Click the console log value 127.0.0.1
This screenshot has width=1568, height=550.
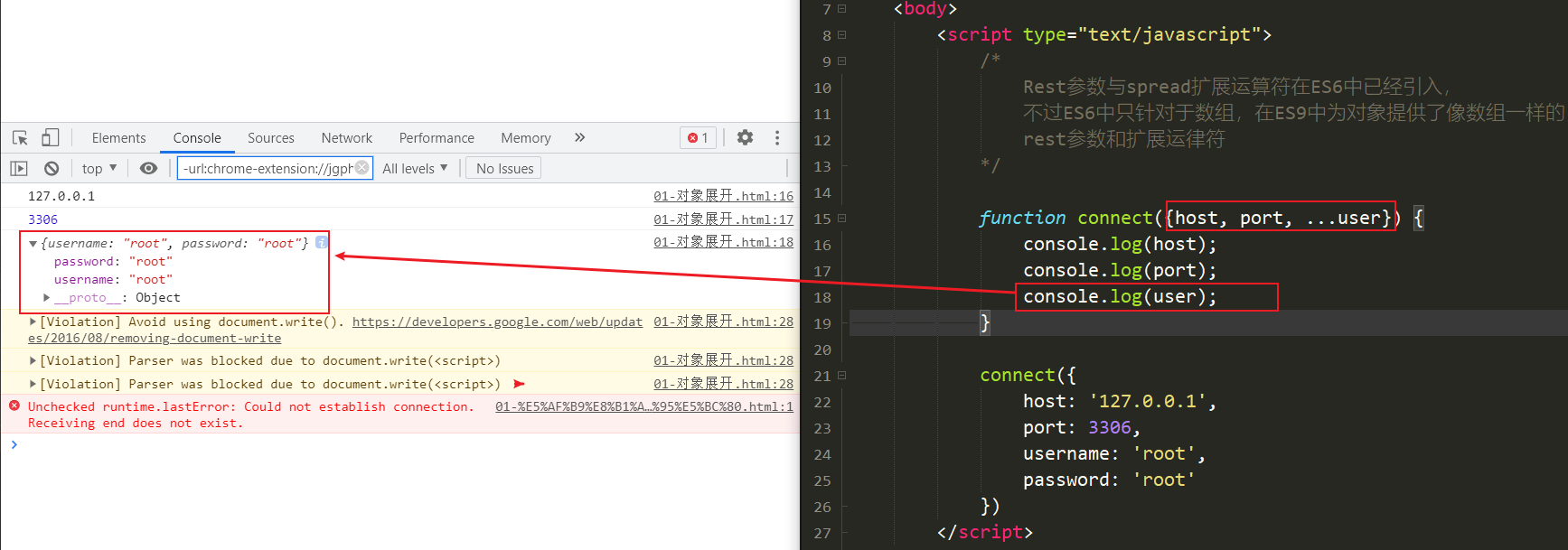61,196
